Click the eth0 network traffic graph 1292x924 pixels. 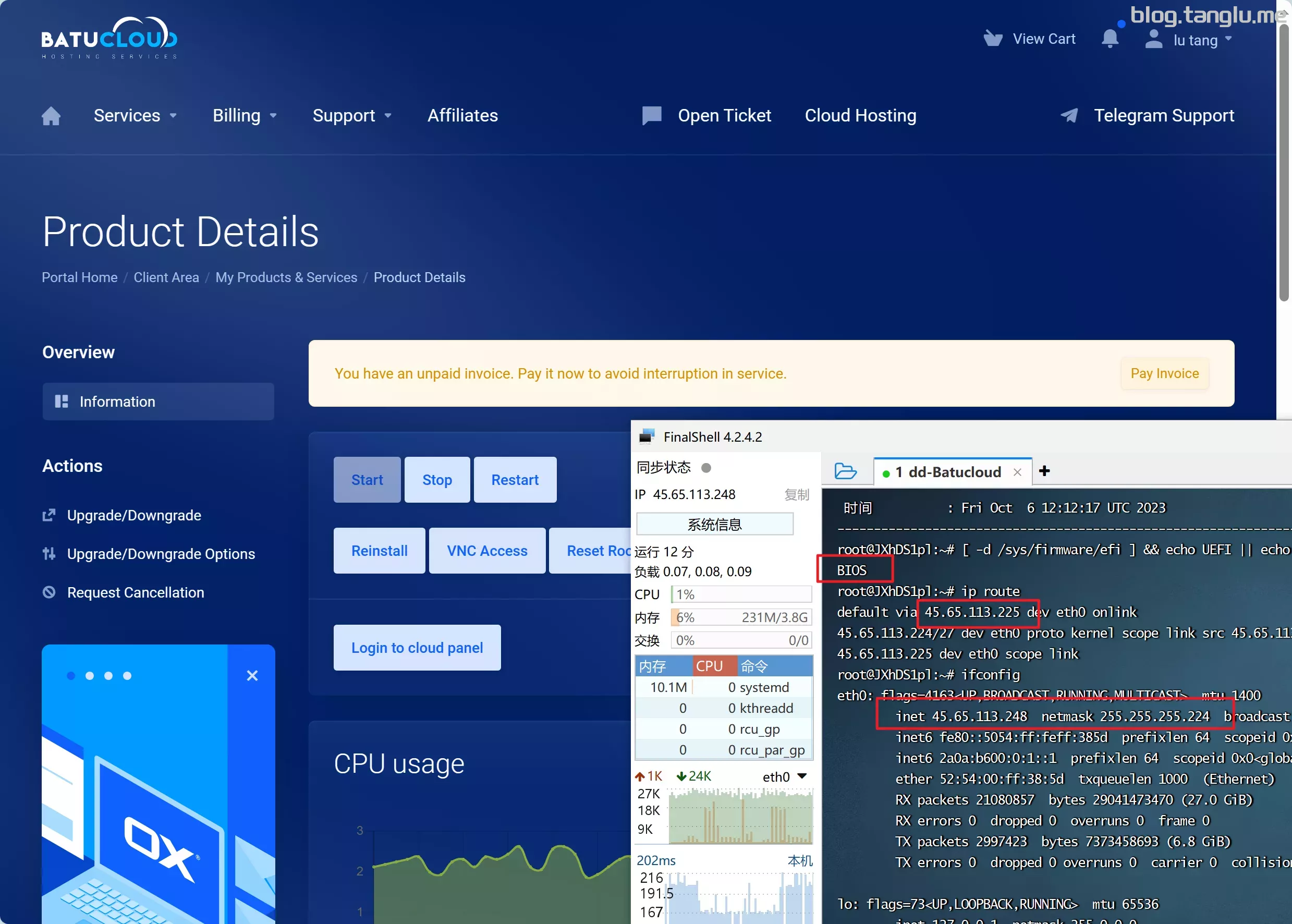click(741, 816)
